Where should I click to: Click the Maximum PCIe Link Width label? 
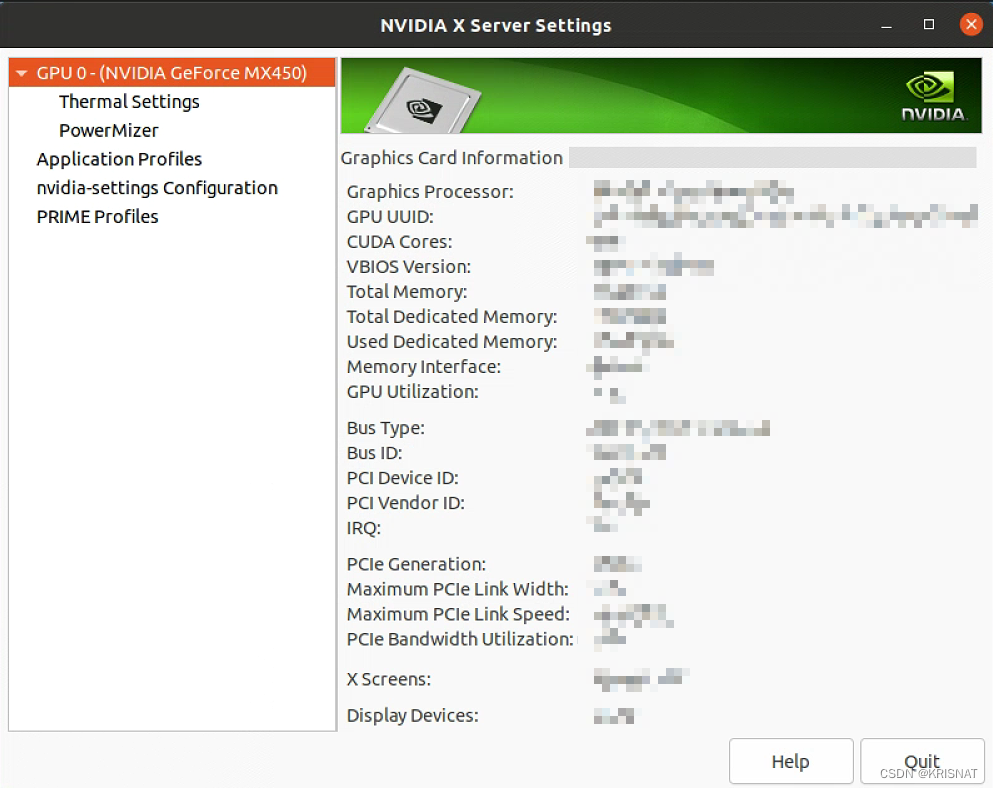pos(458,589)
